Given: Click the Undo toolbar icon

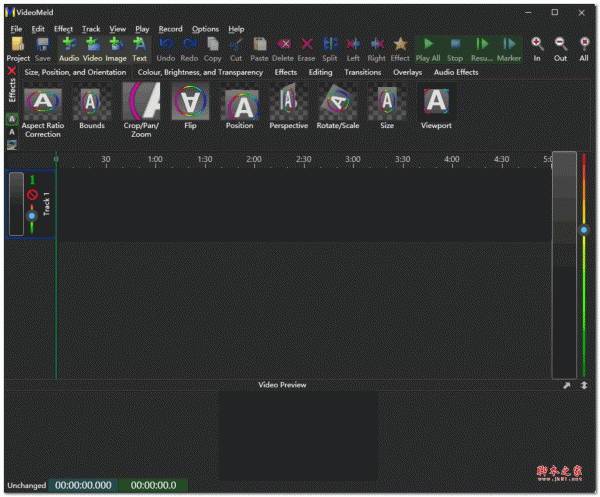Looking at the screenshot, I should [x=166, y=50].
